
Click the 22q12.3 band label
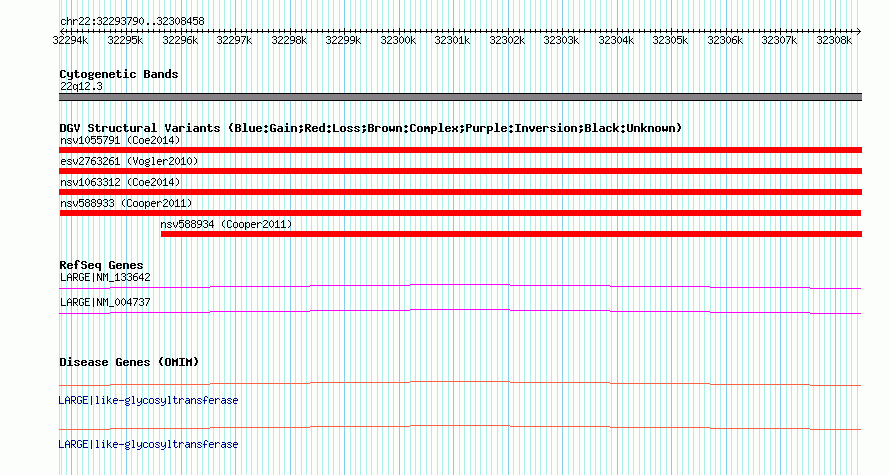click(x=81, y=86)
